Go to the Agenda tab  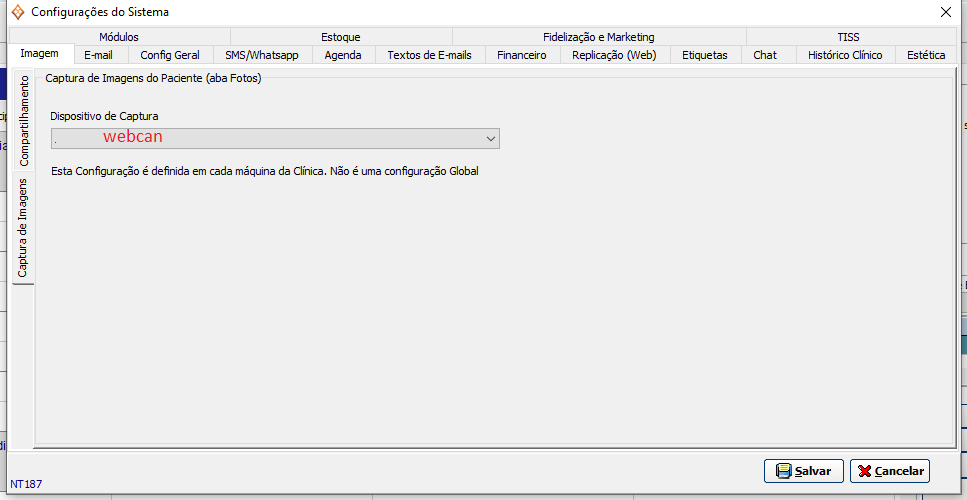click(343, 55)
